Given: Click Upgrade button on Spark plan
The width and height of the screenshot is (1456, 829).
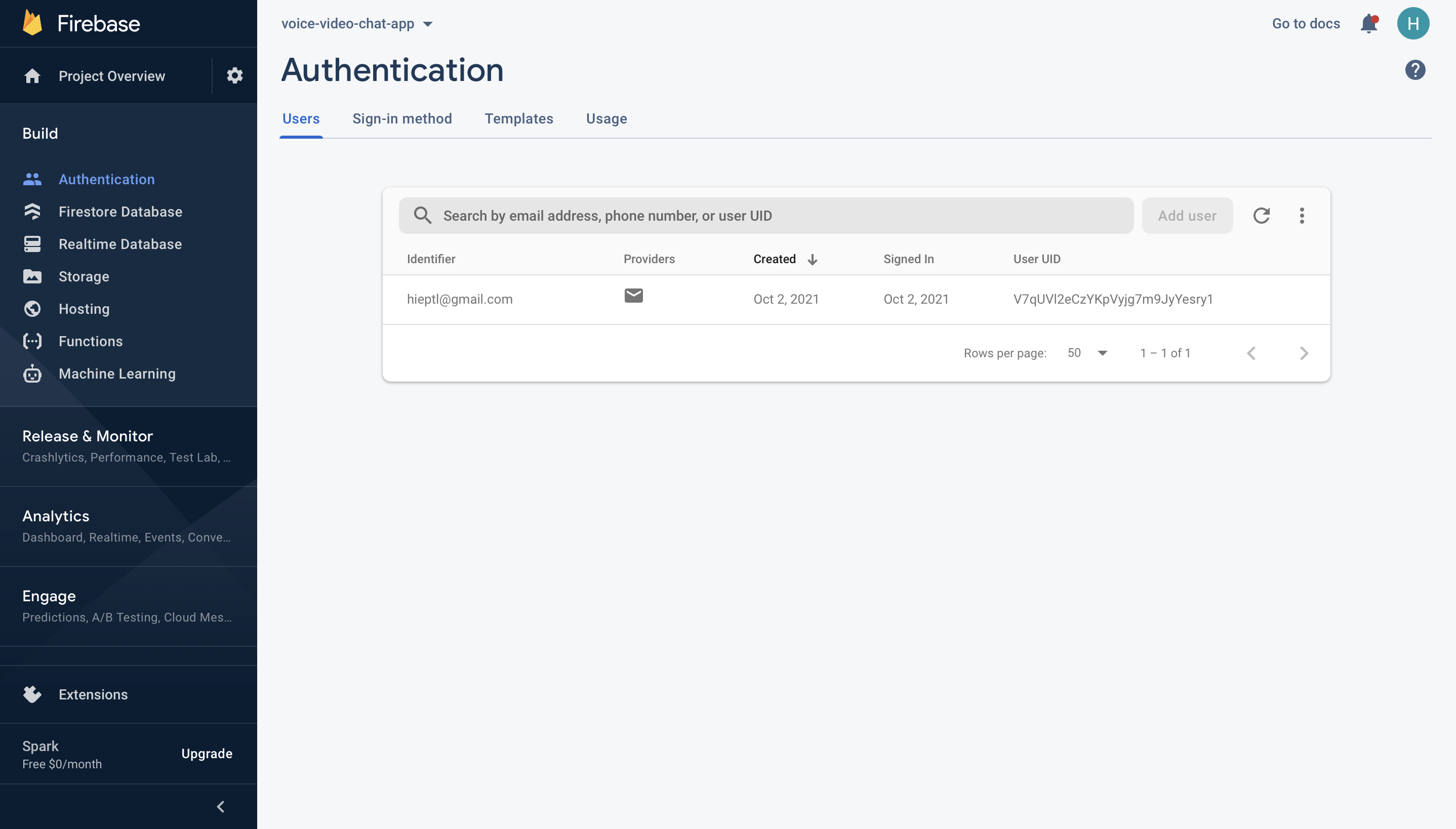Looking at the screenshot, I should pos(206,753).
